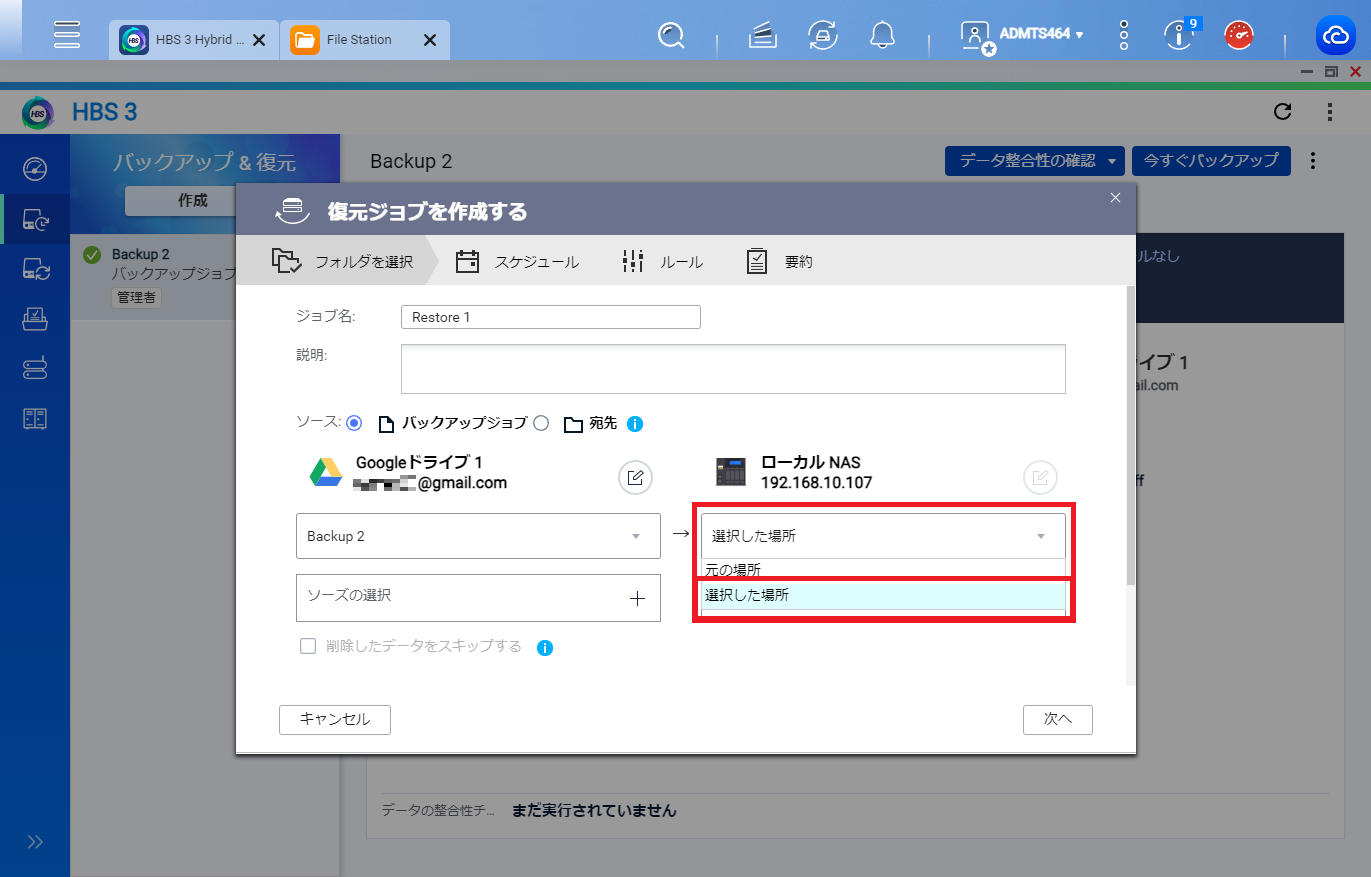Click the ジョブ名 Restore 1 field
The image size is (1371, 877).
pyautogui.click(x=550, y=317)
